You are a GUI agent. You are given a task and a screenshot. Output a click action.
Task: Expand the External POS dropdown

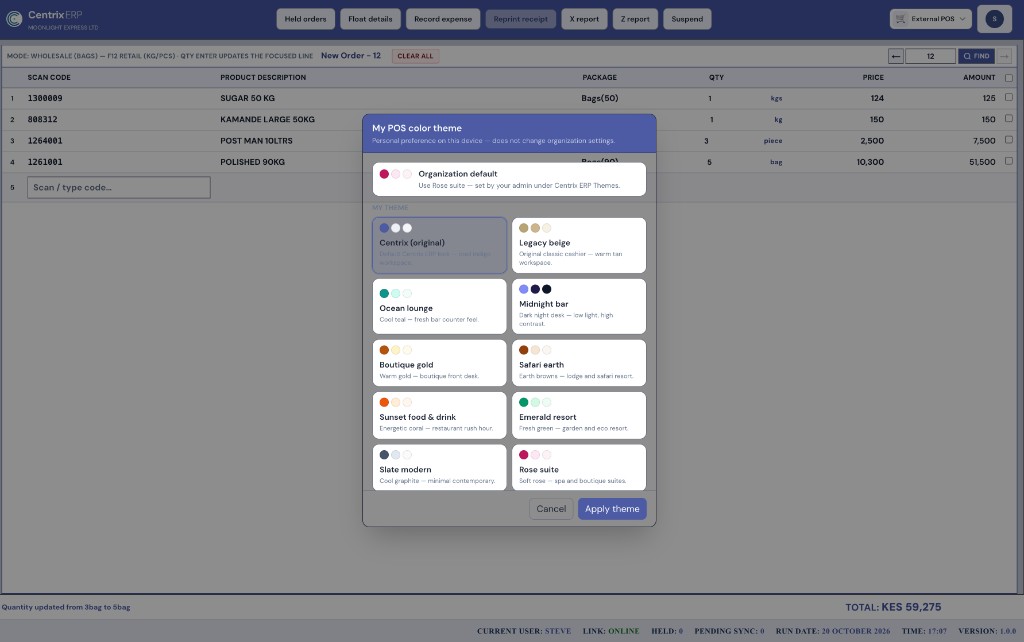[x=931, y=19]
